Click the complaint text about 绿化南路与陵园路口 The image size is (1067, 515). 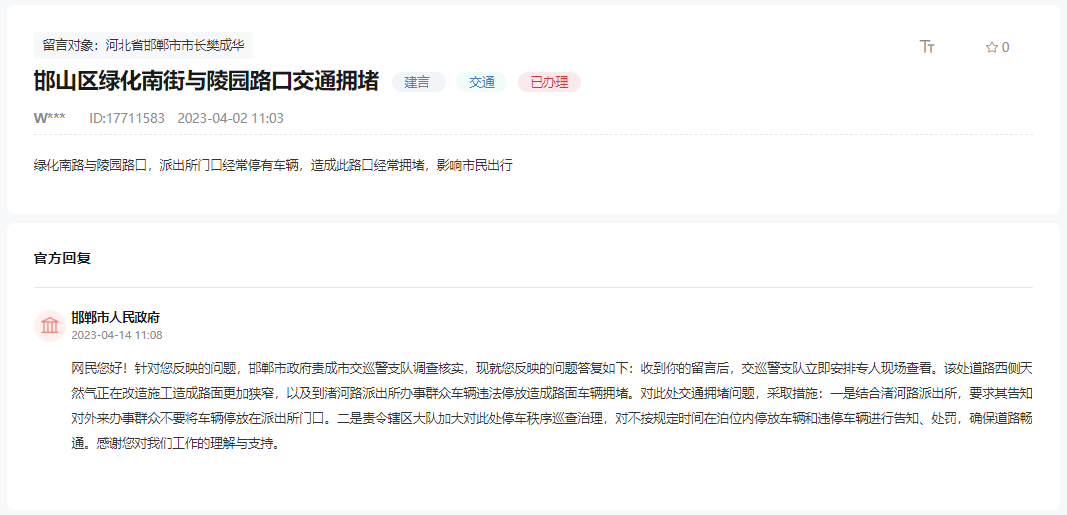tap(273, 165)
